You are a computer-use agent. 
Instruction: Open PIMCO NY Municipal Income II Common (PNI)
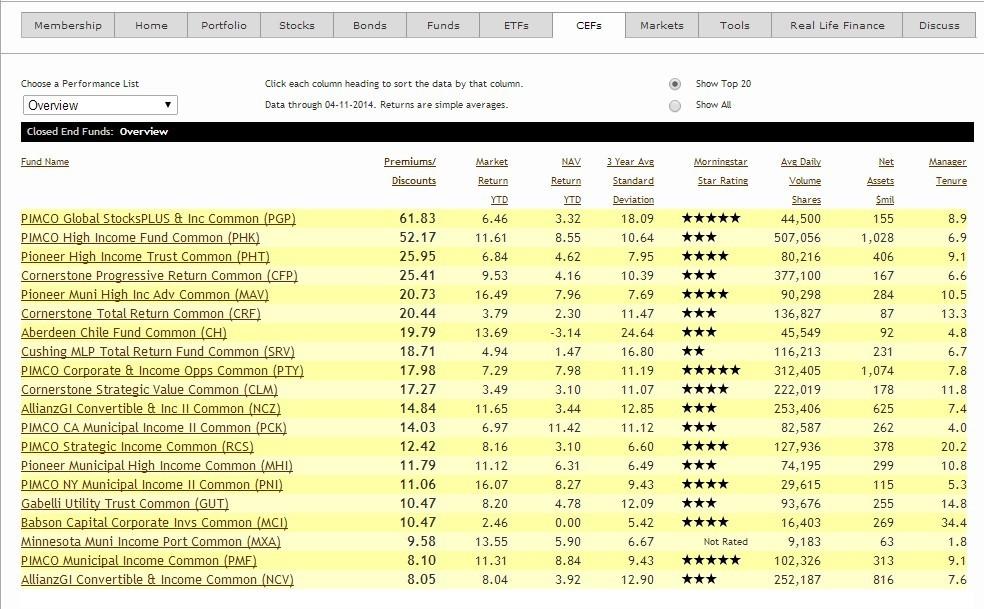click(152, 485)
